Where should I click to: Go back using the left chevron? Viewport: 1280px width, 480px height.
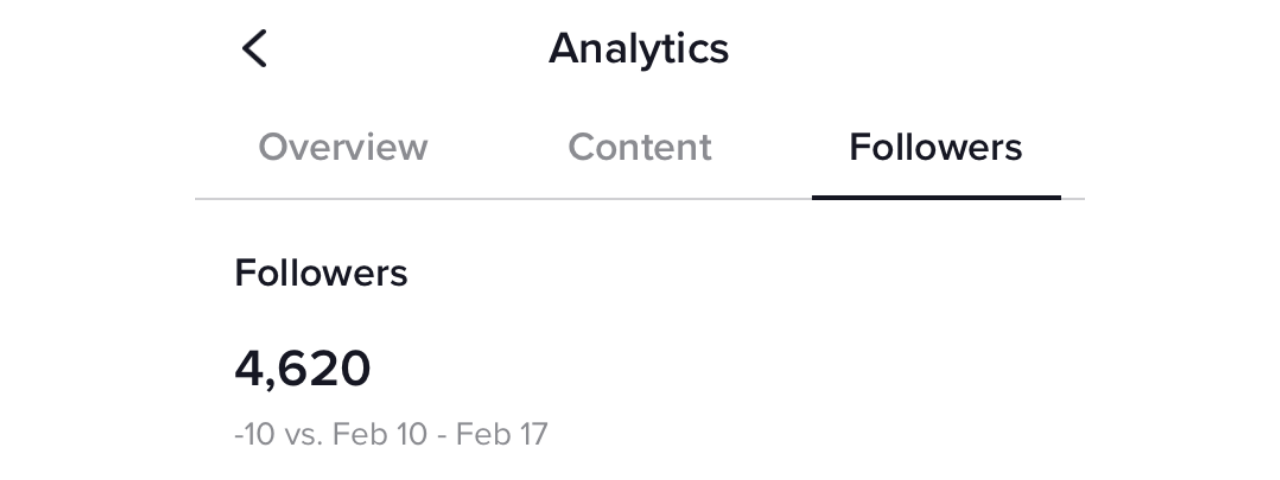pyautogui.click(x=255, y=48)
